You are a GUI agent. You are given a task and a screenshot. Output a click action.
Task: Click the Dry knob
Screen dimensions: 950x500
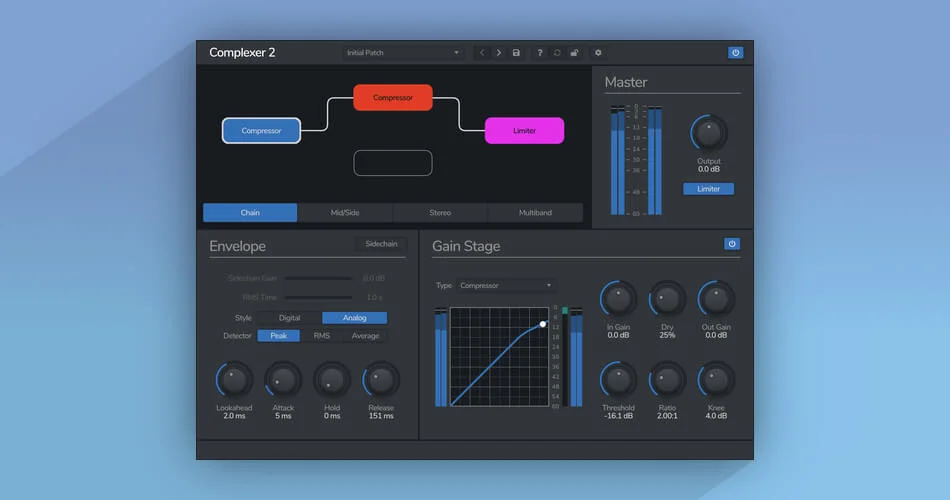point(667,299)
